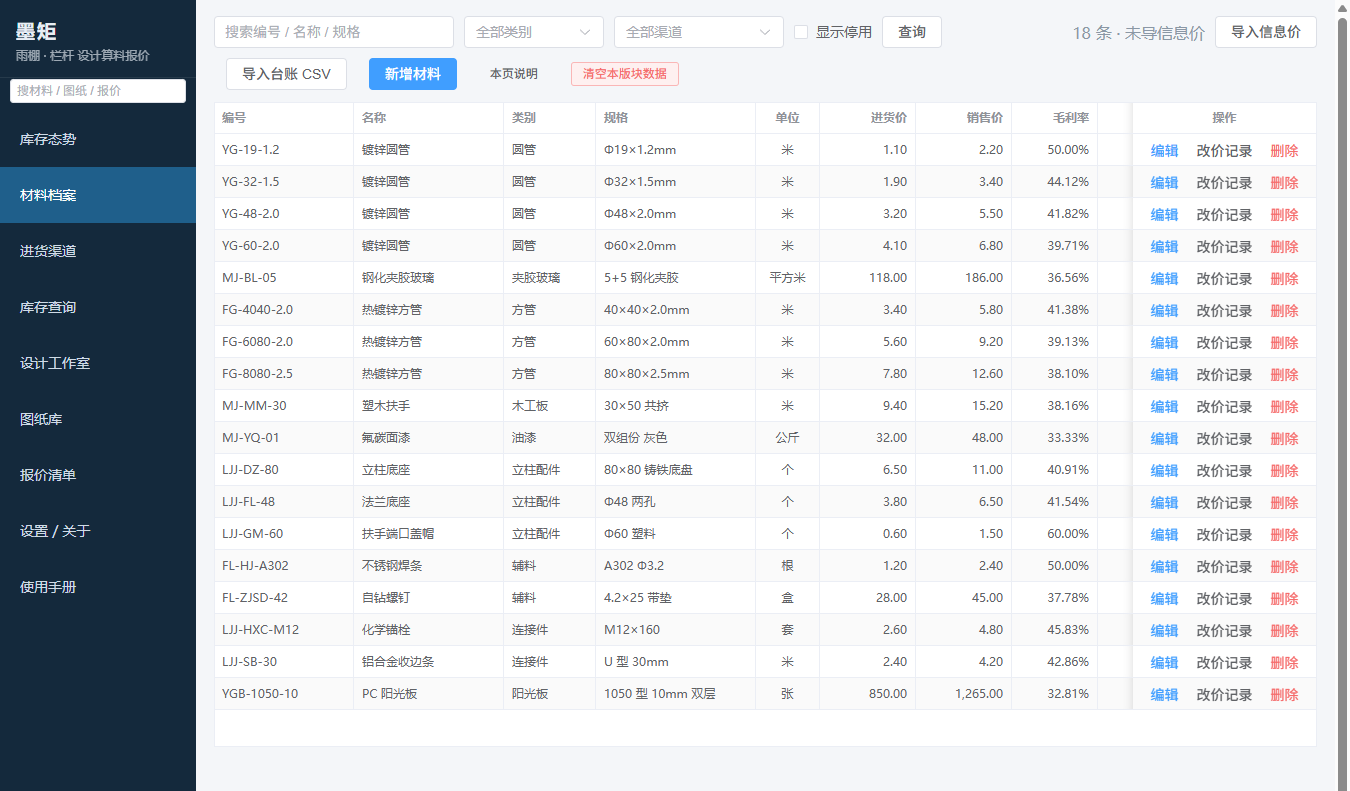The image size is (1350, 791).
Task: Edit the MJ-YQ-01 氟碳面漆 row
Action: click(1164, 439)
